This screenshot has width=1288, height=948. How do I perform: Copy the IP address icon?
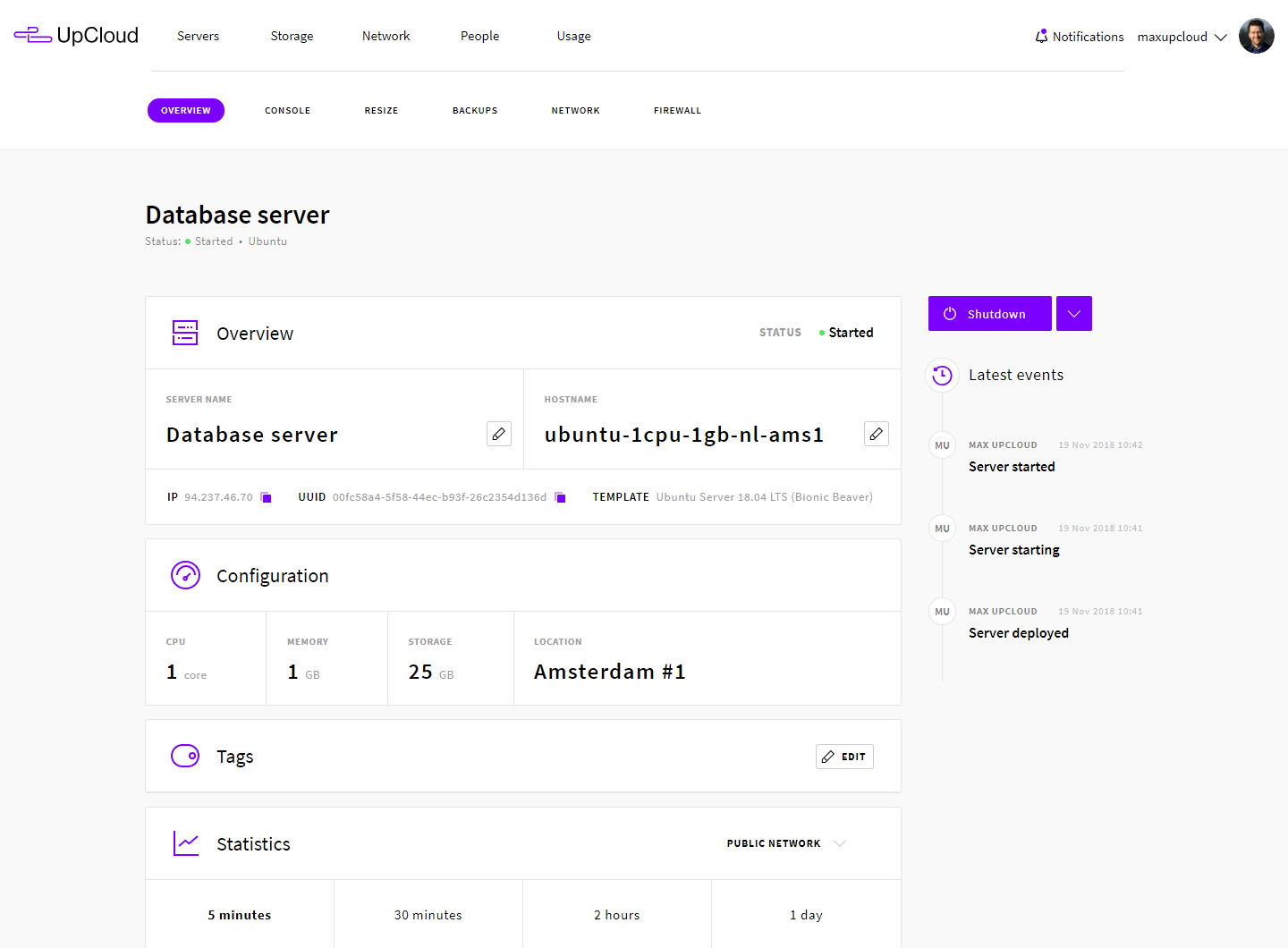tap(266, 497)
